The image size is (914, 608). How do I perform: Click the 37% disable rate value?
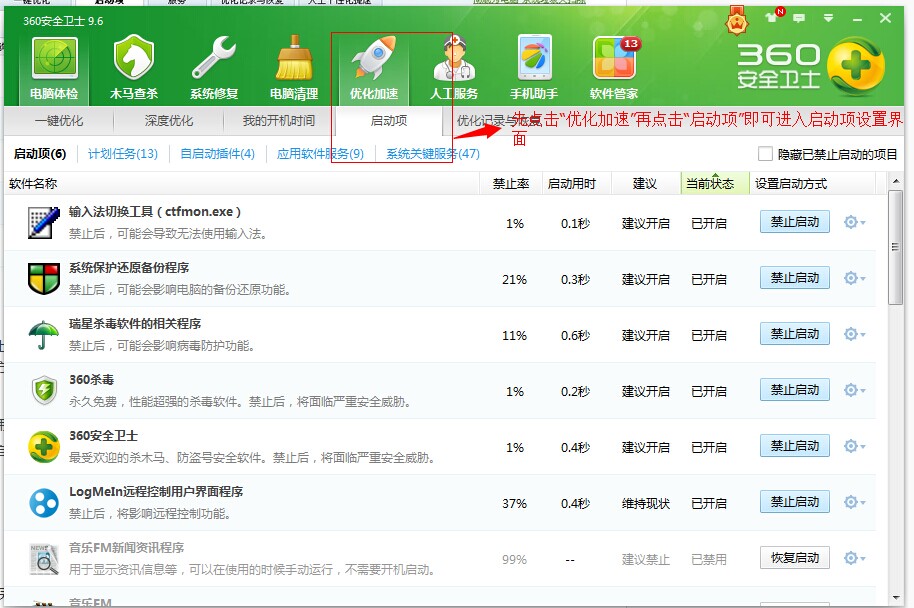tap(514, 503)
